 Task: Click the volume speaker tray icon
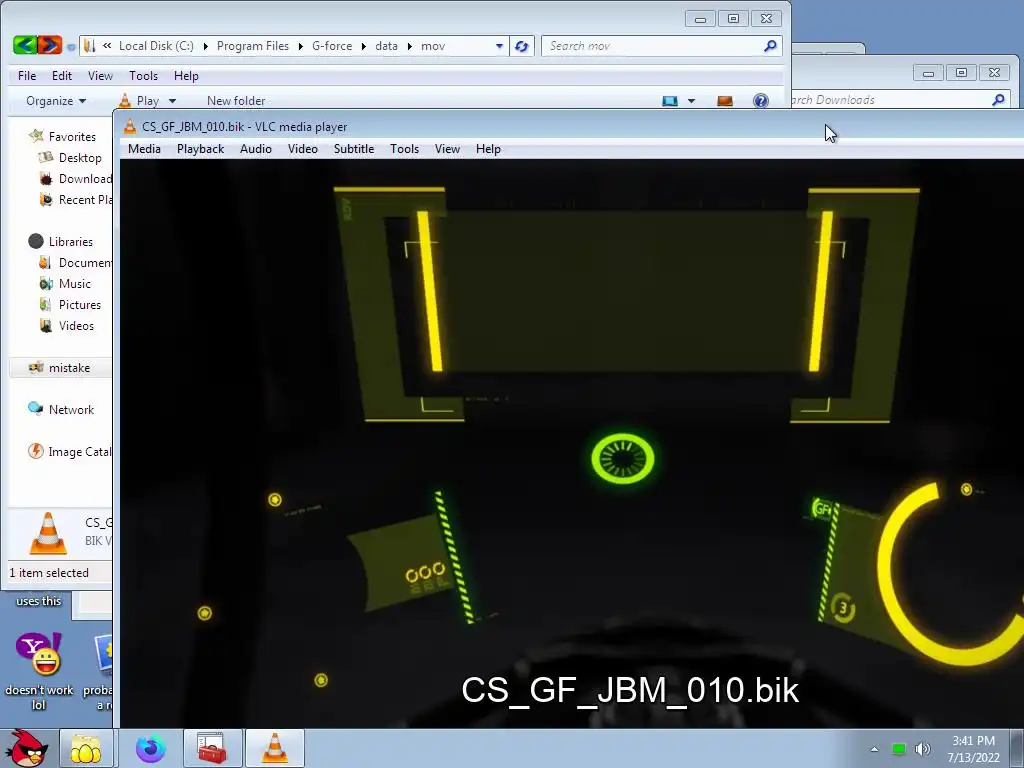pos(923,749)
